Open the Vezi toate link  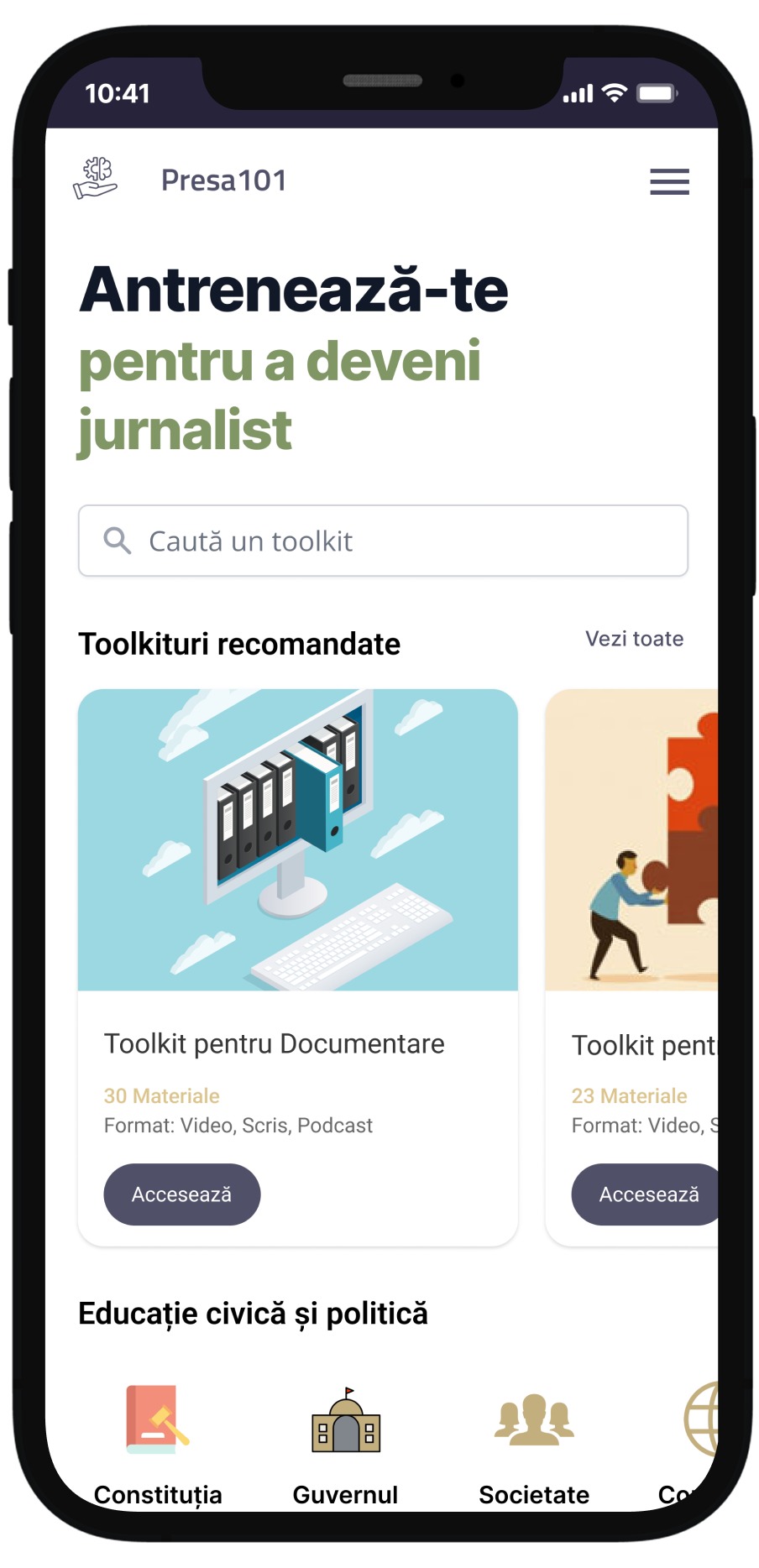[634, 639]
